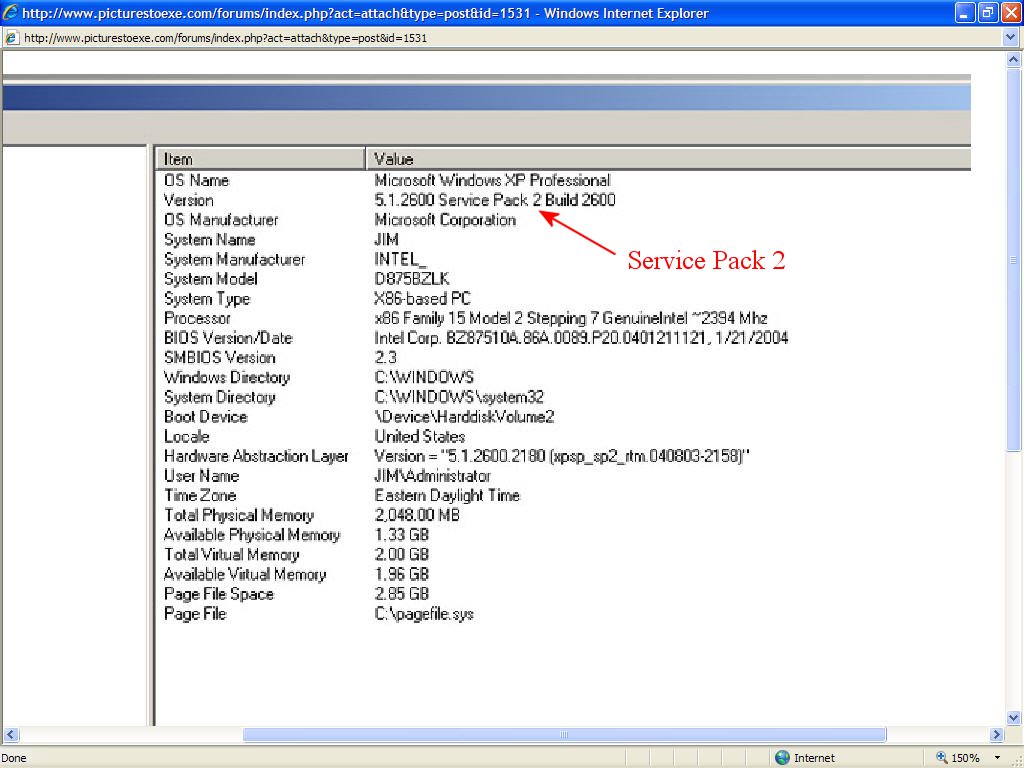Select the Hardware Abstraction Layer row label
Viewport: 1024px width, 768px height.
click(x=256, y=456)
